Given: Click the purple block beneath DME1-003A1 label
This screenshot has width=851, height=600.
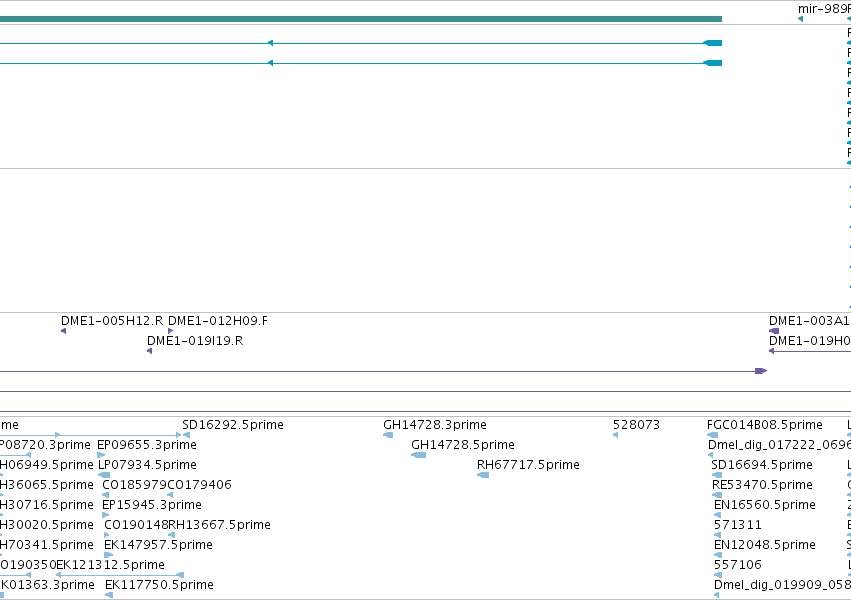Looking at the screenshot, I should pyautogui.click(x=774, y=331).
